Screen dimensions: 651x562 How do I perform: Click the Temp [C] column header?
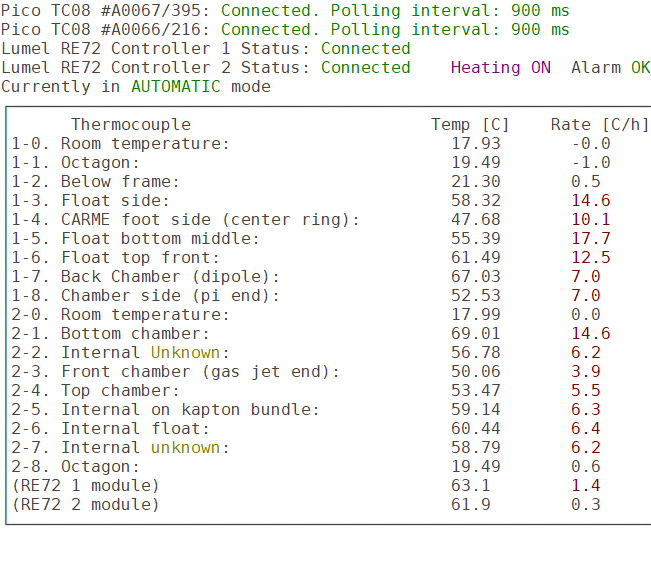tap(470, 124)
